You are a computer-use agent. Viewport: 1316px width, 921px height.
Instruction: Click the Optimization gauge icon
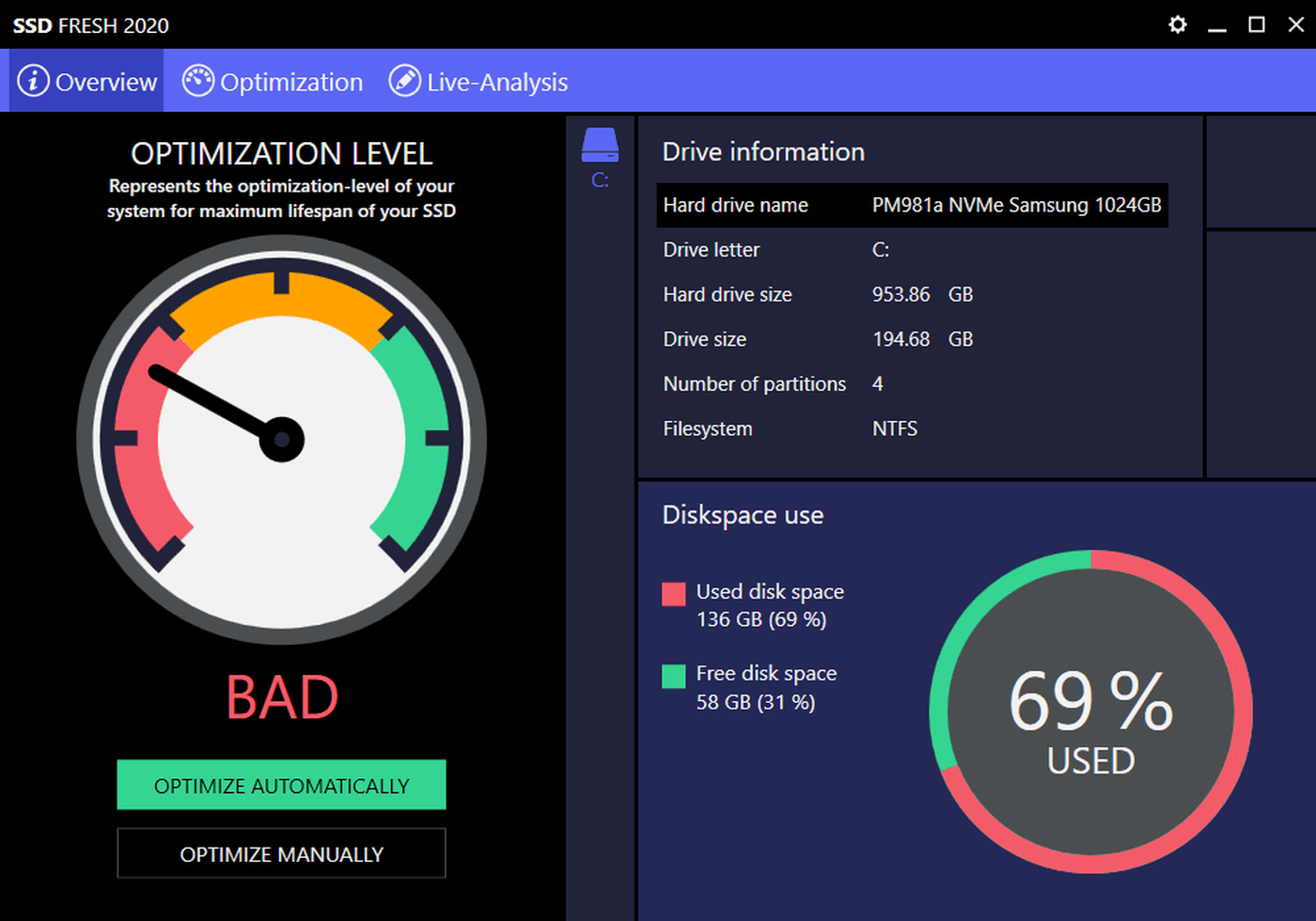(x=198, y=82)
